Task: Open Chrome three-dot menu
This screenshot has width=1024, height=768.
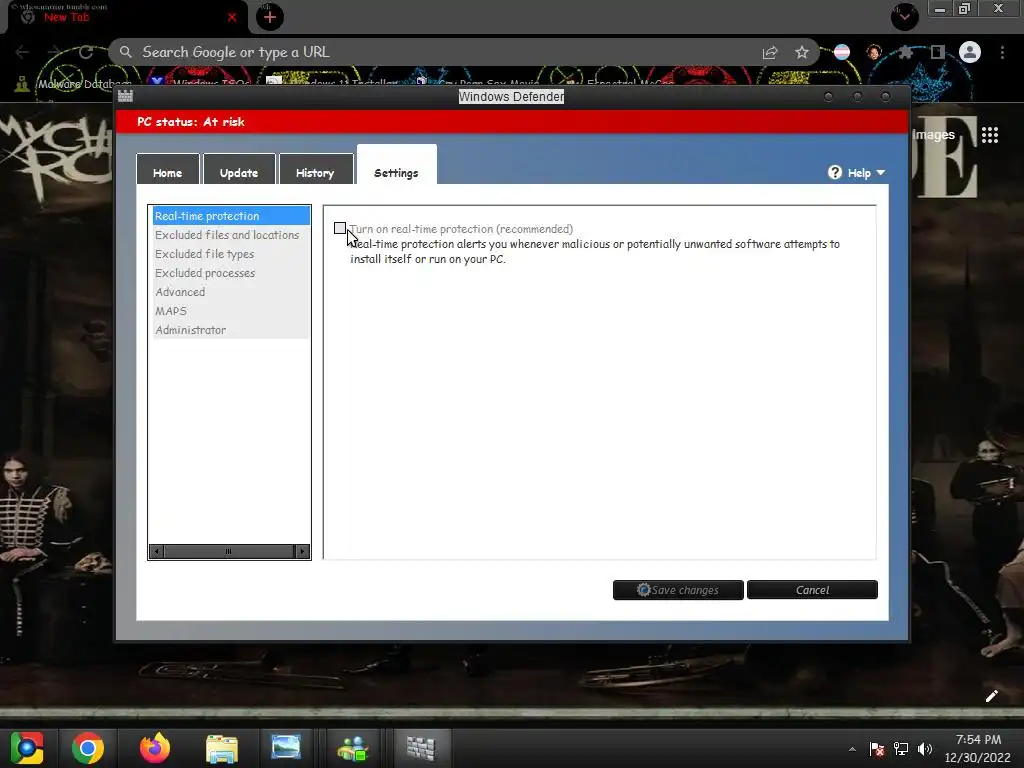Action: (1002, 52)
